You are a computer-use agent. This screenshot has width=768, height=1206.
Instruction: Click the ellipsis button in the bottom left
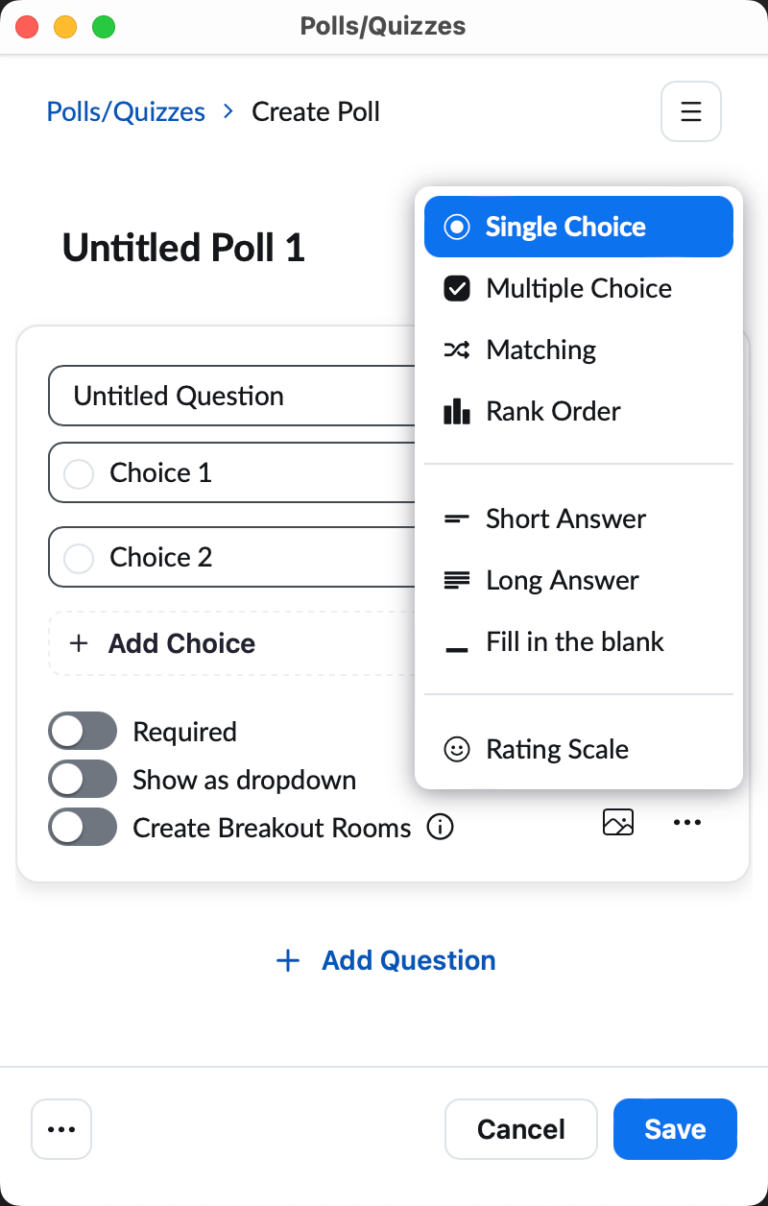click(x=61, y=1129)
